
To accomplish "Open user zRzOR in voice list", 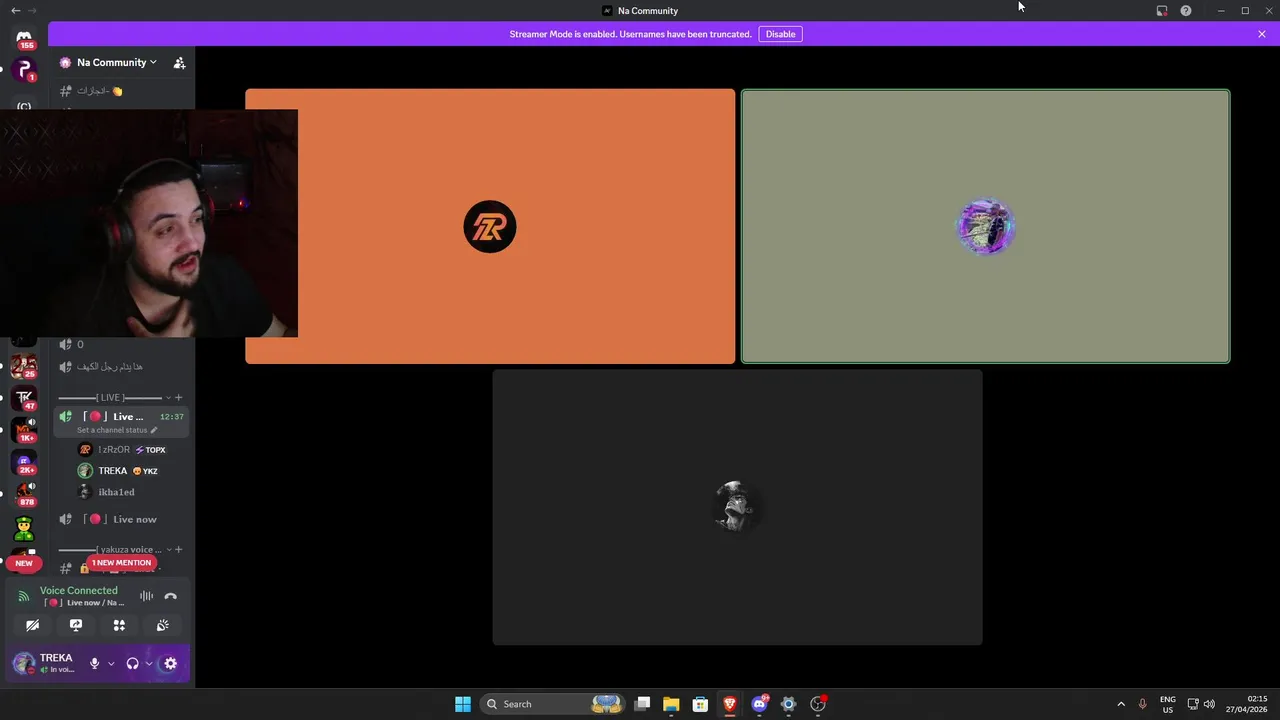I will (x=121, y=450).
